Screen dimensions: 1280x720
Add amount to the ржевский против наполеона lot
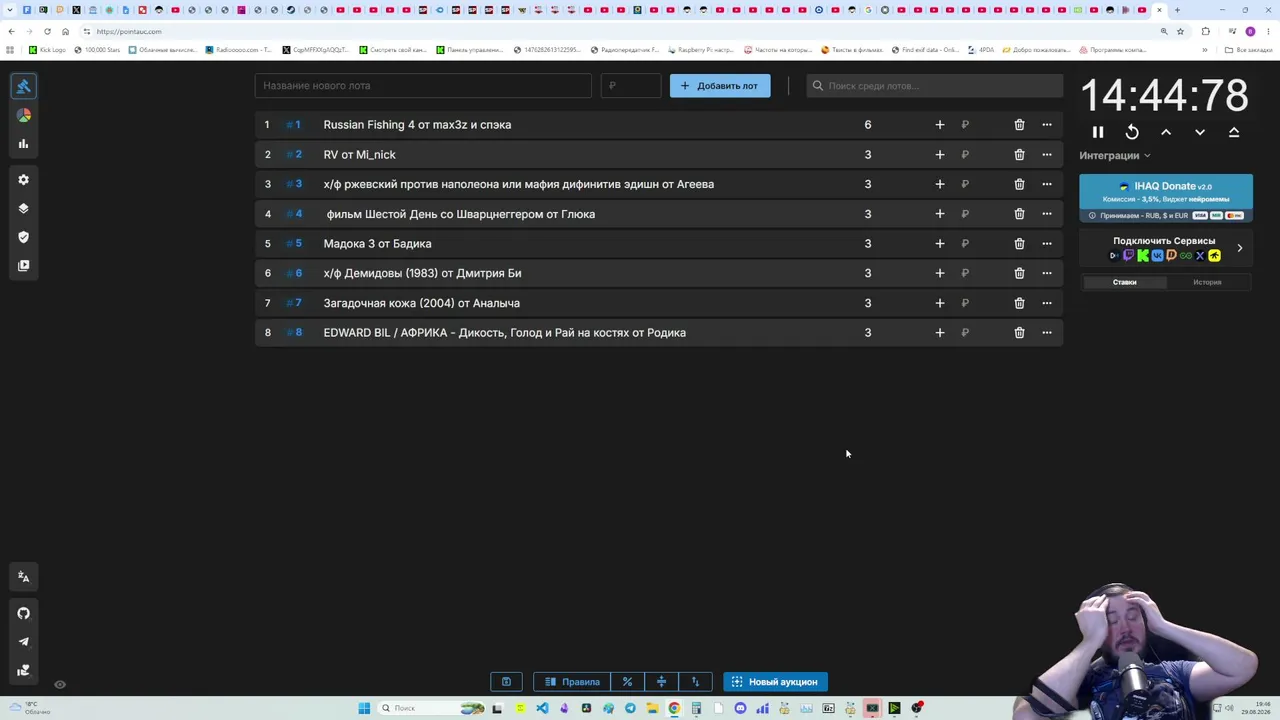click(x=939, y=184)
